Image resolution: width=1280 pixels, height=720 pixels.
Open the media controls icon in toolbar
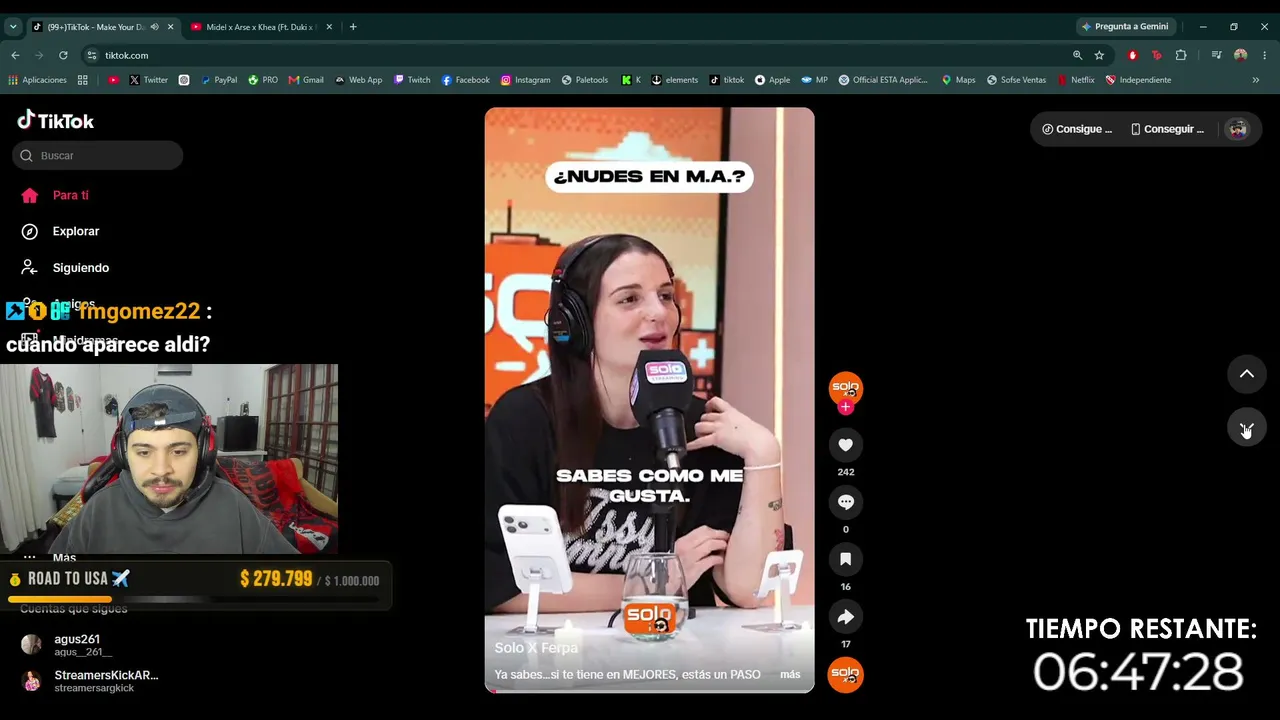(1216, 55)
